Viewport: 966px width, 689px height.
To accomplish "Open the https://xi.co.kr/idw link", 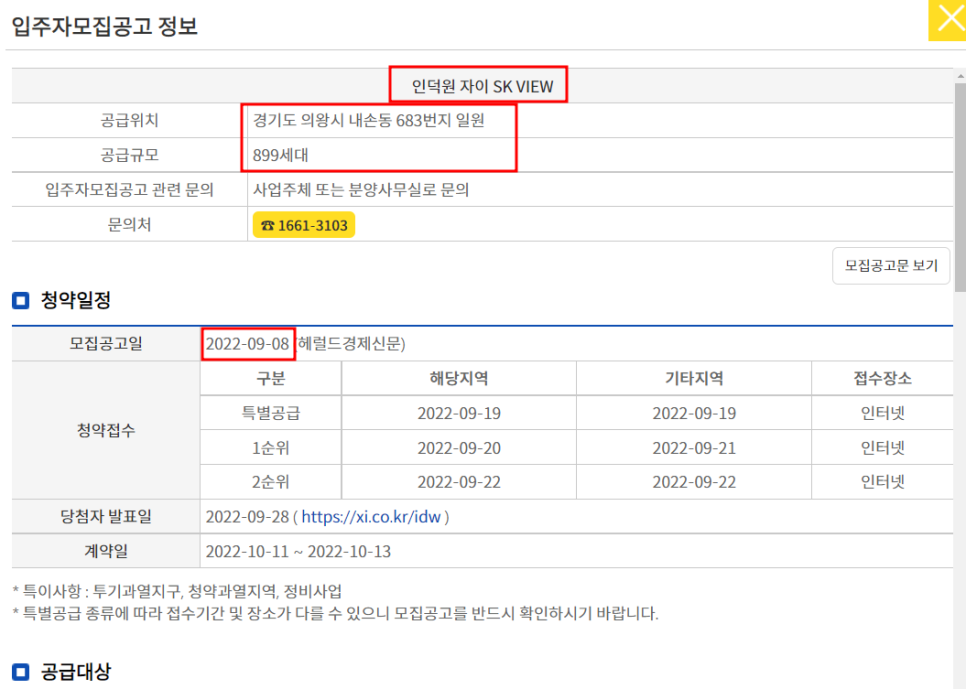I will tap(371, 516).
